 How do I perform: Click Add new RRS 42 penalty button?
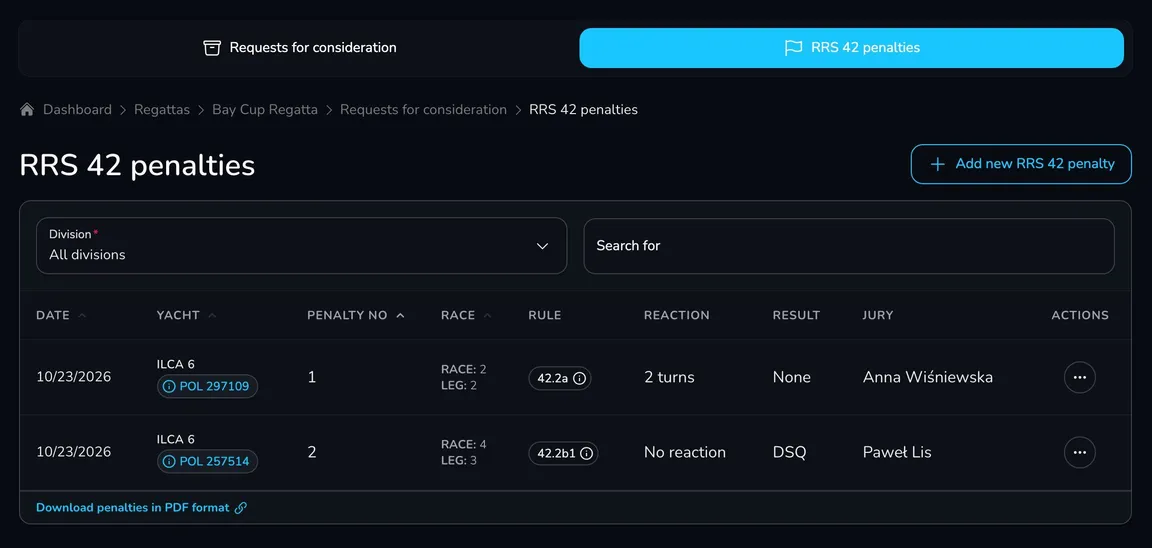(1021, 164)
